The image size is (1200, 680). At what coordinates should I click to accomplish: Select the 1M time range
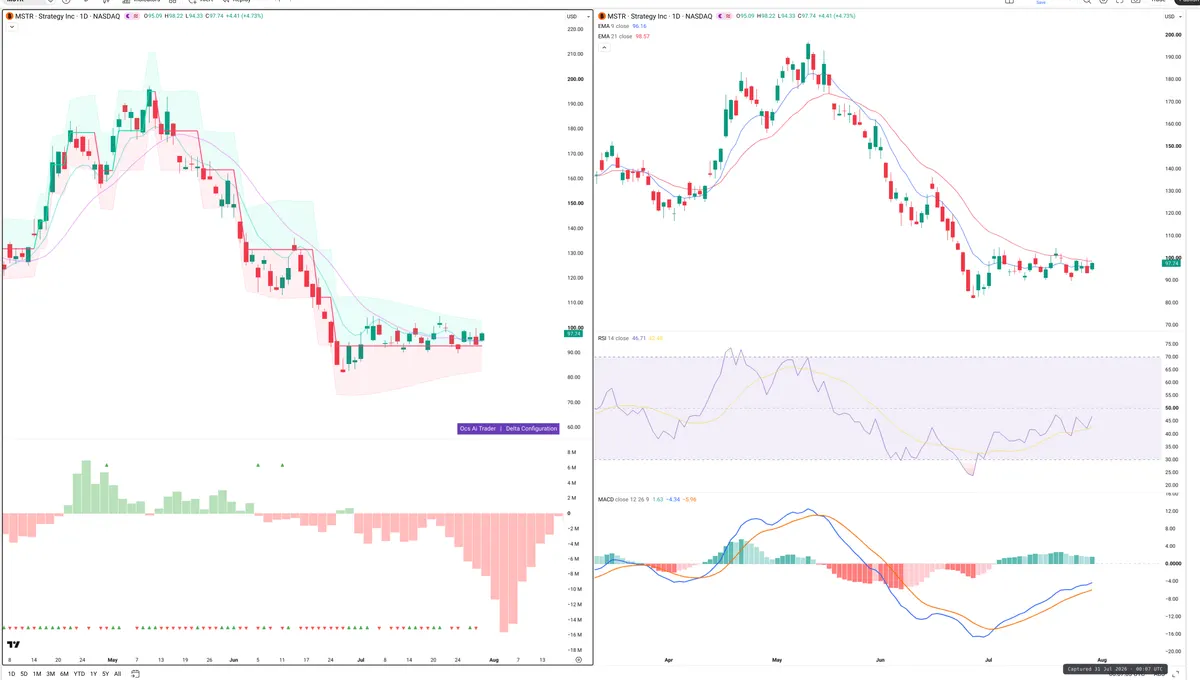[x=37, y=674]
